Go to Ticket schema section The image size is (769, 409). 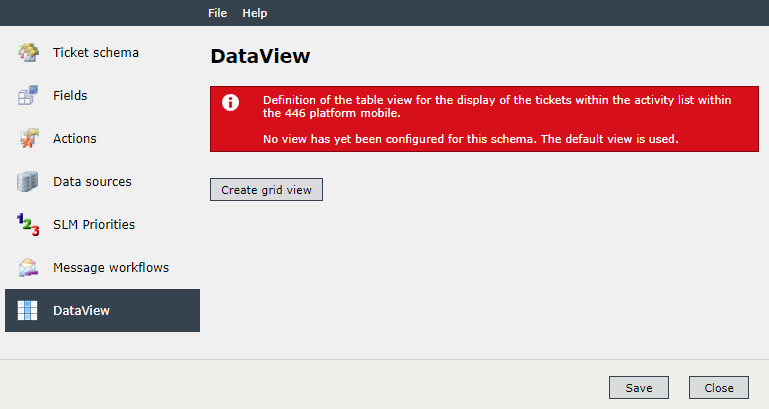click(96, 52)
